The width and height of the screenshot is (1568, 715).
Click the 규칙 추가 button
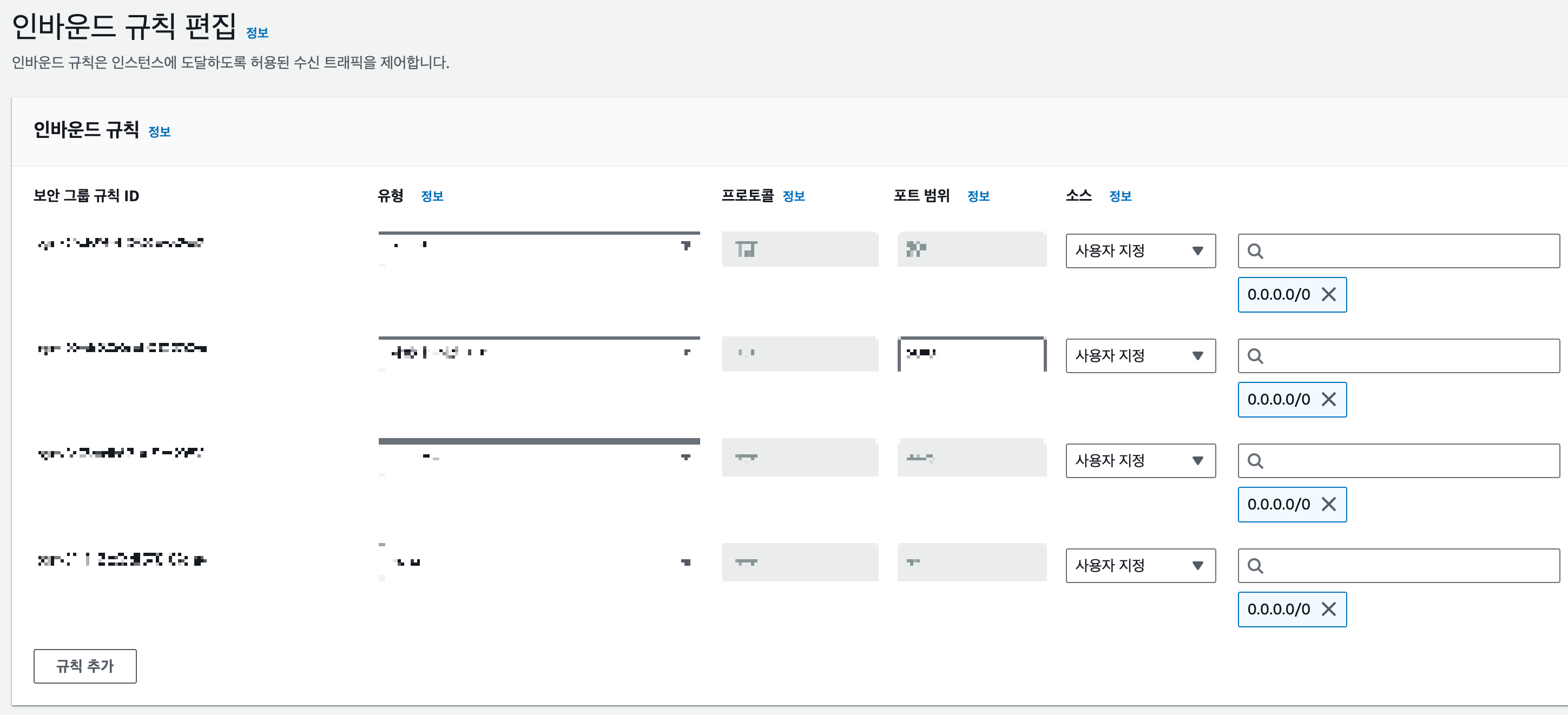(x=84, y=666)
